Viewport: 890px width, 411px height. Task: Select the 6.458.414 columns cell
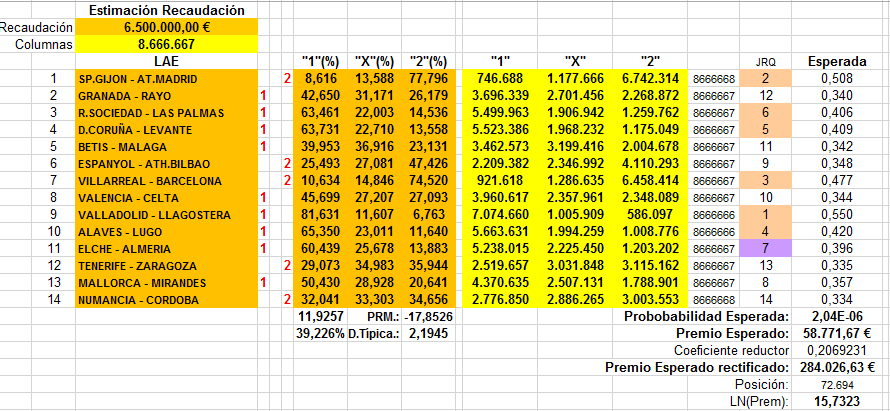[650, 181]
